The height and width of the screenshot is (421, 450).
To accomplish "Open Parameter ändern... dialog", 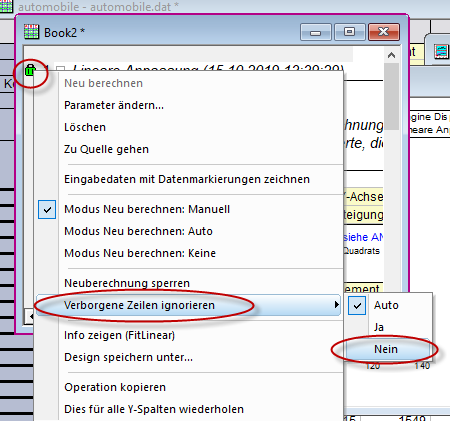I will click(x=114, y=105).
